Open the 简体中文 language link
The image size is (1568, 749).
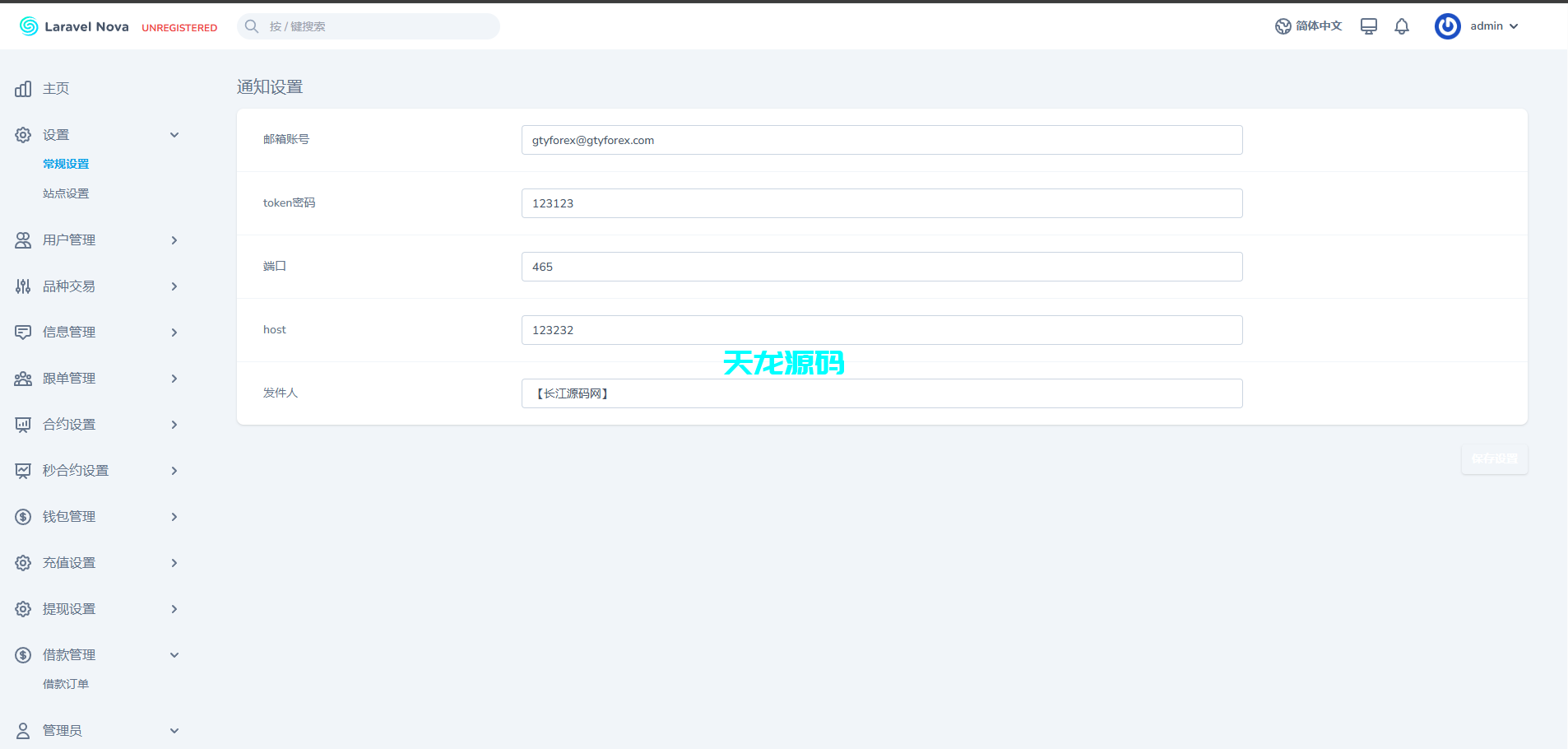1308,26
